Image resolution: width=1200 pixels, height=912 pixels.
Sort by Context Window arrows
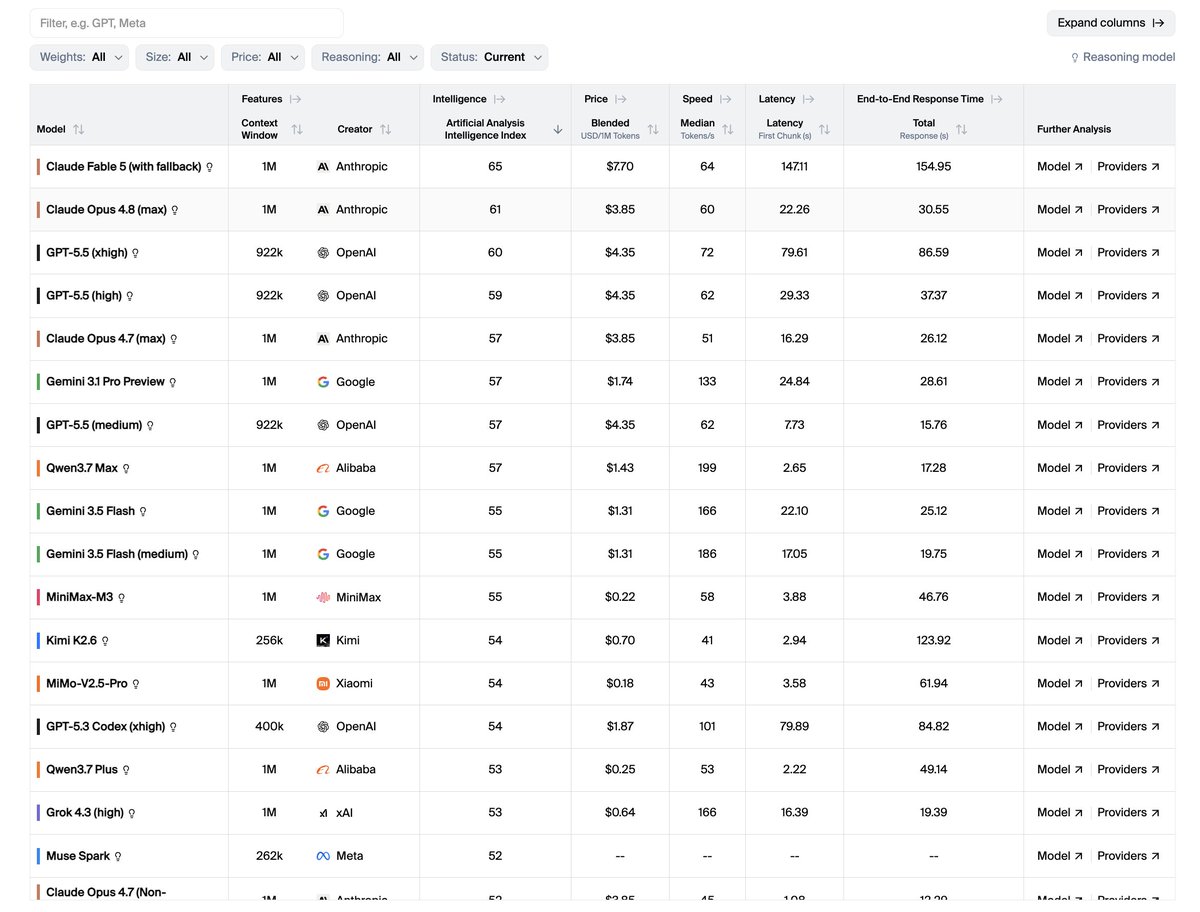pos(297,129)
